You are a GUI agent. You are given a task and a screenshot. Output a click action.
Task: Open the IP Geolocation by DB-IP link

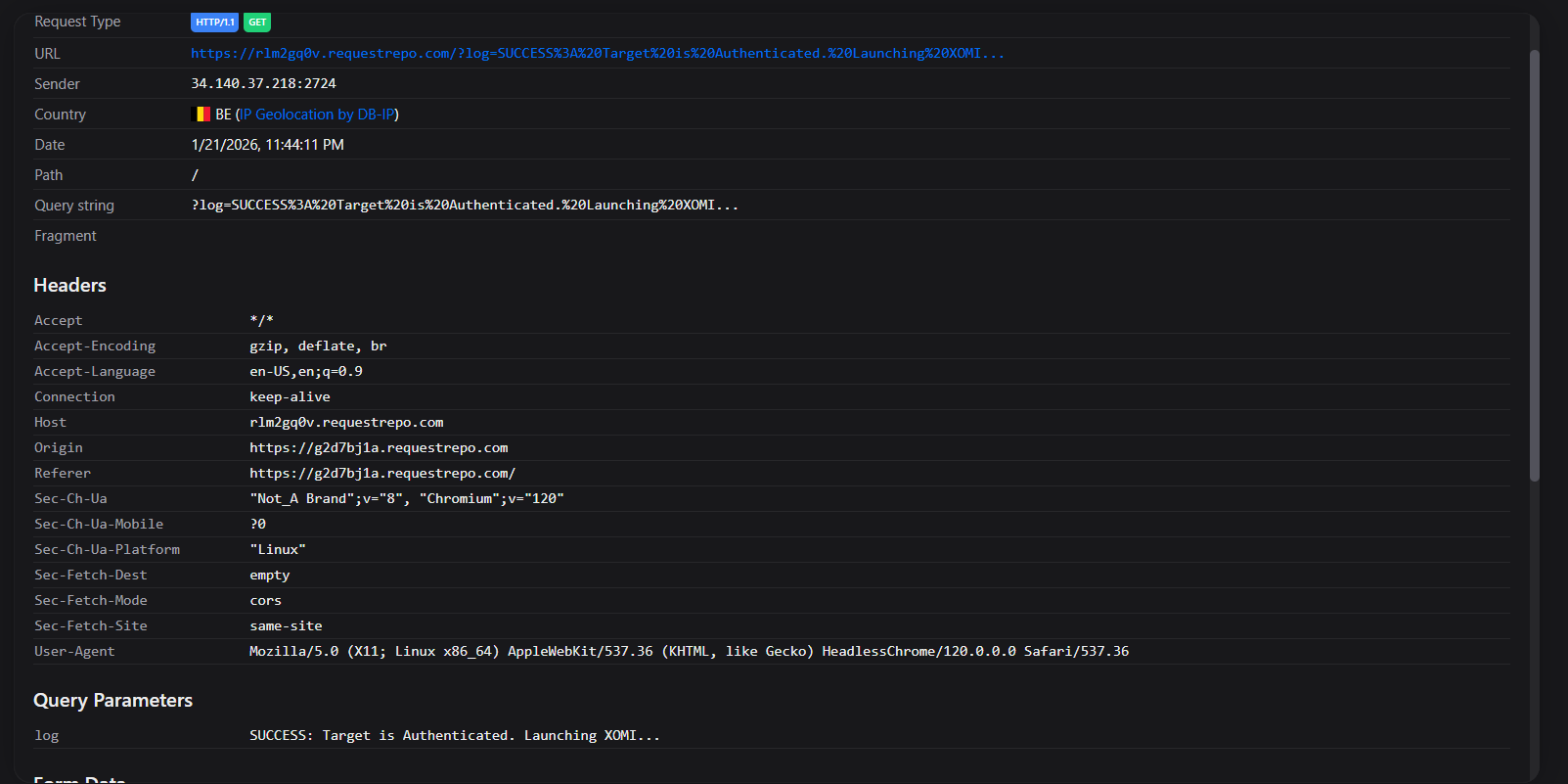tap(317, 115)
